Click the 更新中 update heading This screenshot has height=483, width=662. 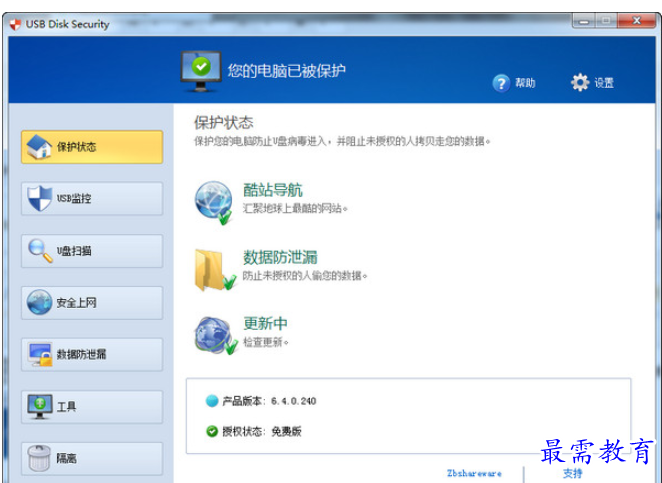[266, 323]
